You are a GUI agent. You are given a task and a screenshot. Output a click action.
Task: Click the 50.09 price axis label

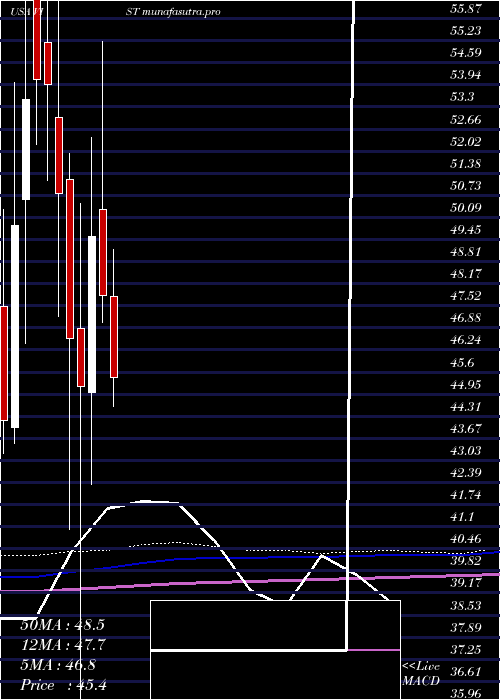[466, 208]
